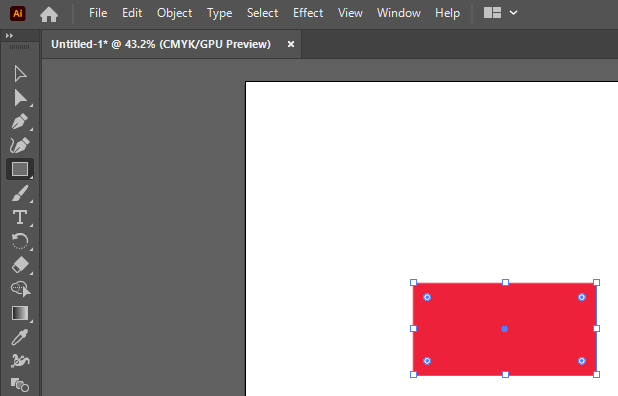Pick the Eyedropper tool
Screen dimensions: 618x396
[20, 337]
